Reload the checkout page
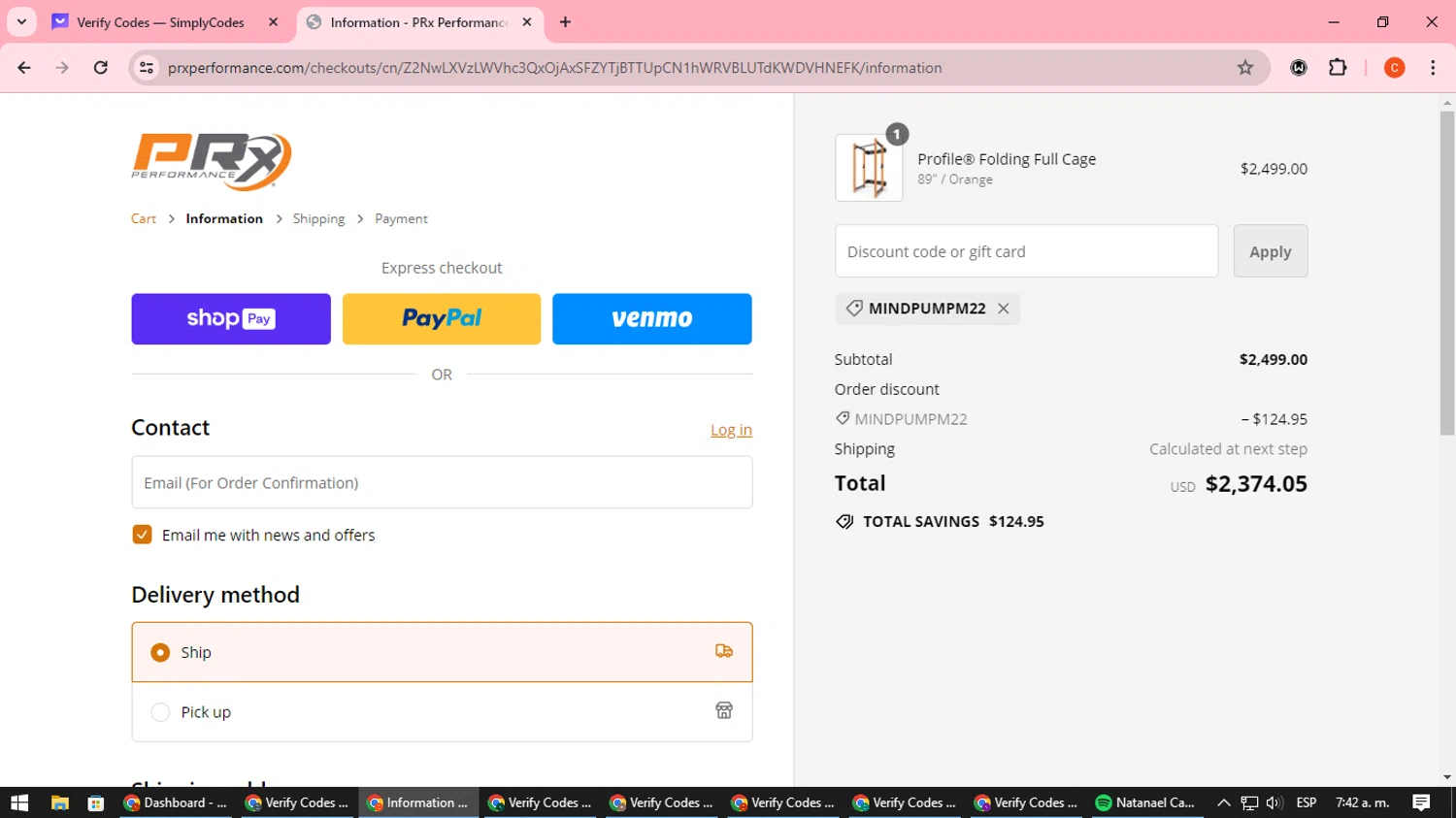This screenshot has width=1456, height=818. 101,68
